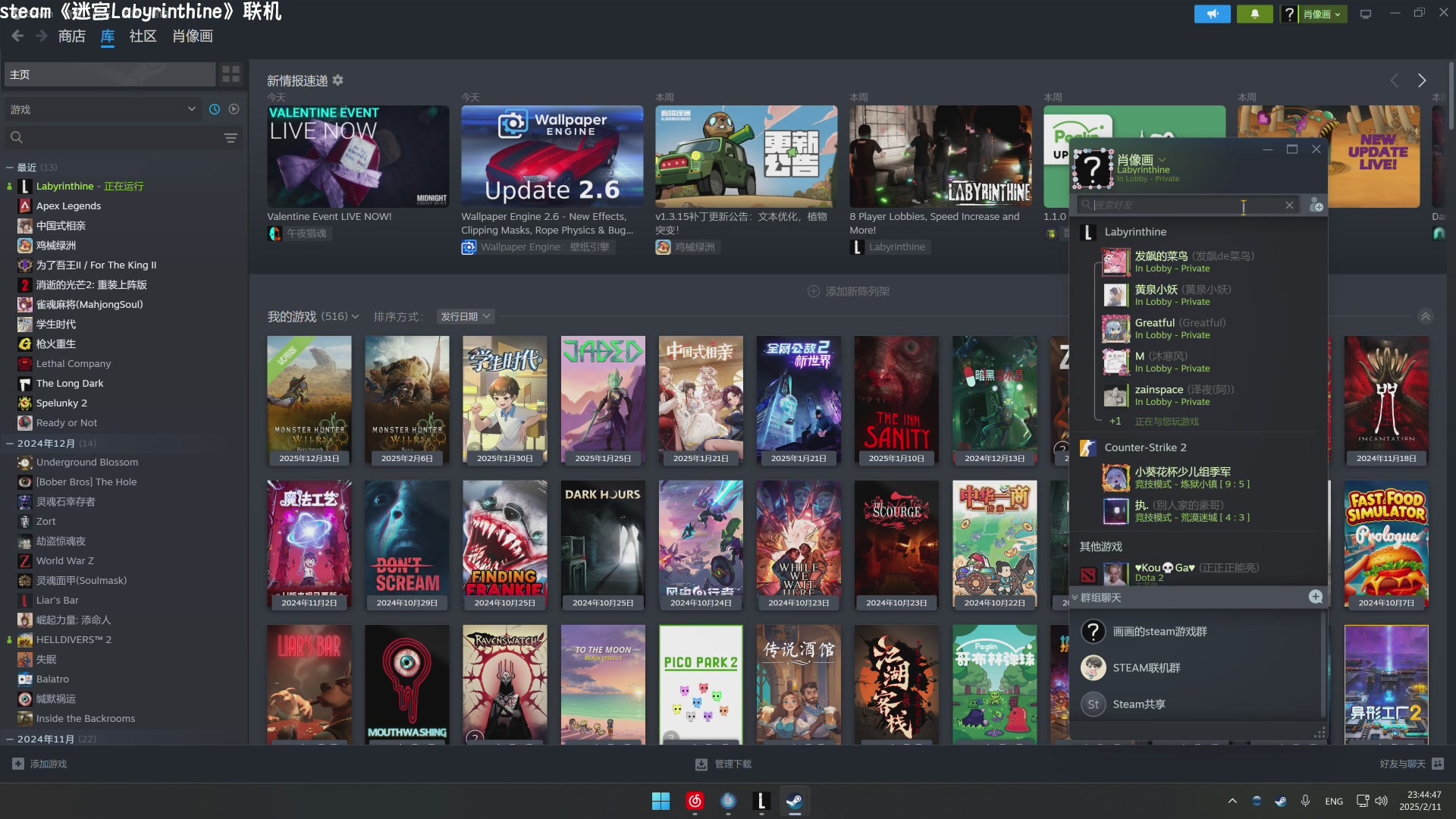Click the announcements megaphone icon

(1213, 14)
